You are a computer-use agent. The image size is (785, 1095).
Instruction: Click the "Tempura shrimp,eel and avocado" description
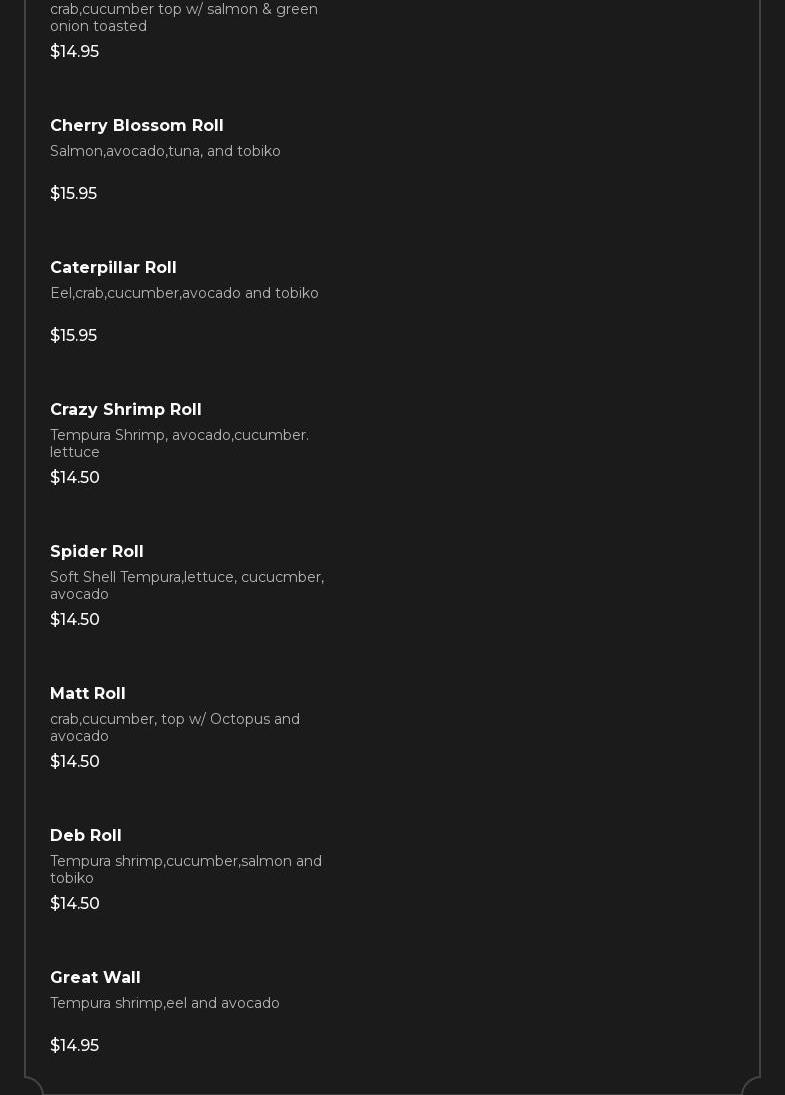(165, 1004)
